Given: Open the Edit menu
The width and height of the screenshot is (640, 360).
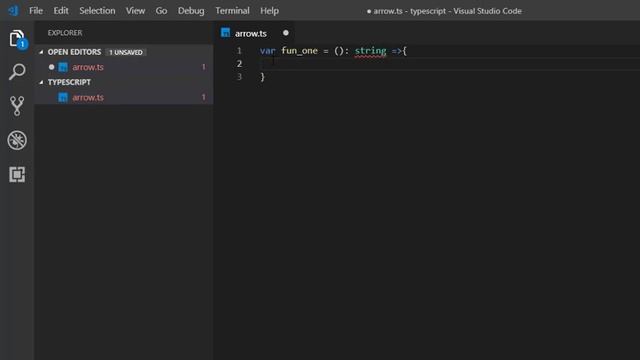Looking at the screenshot, I should (61, 11).
